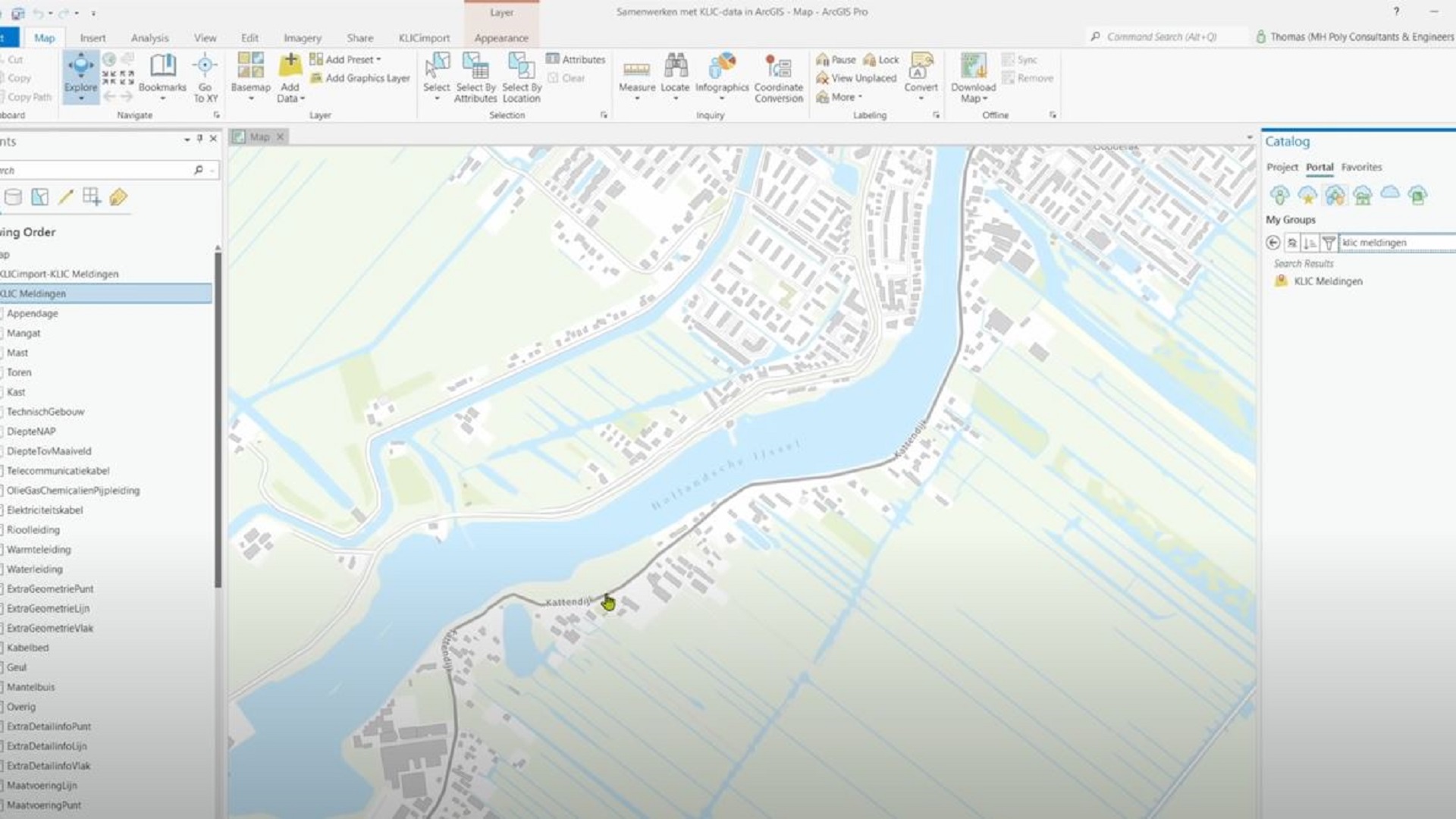Open Infographics tool

(722, 68)
